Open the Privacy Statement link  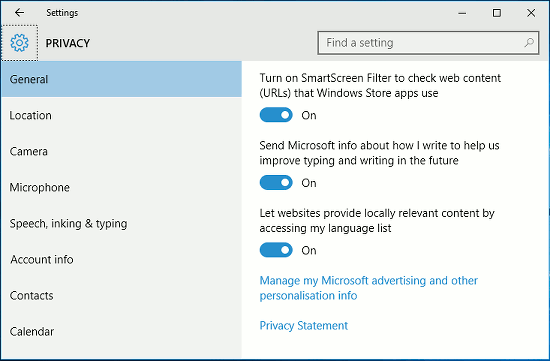304,326
